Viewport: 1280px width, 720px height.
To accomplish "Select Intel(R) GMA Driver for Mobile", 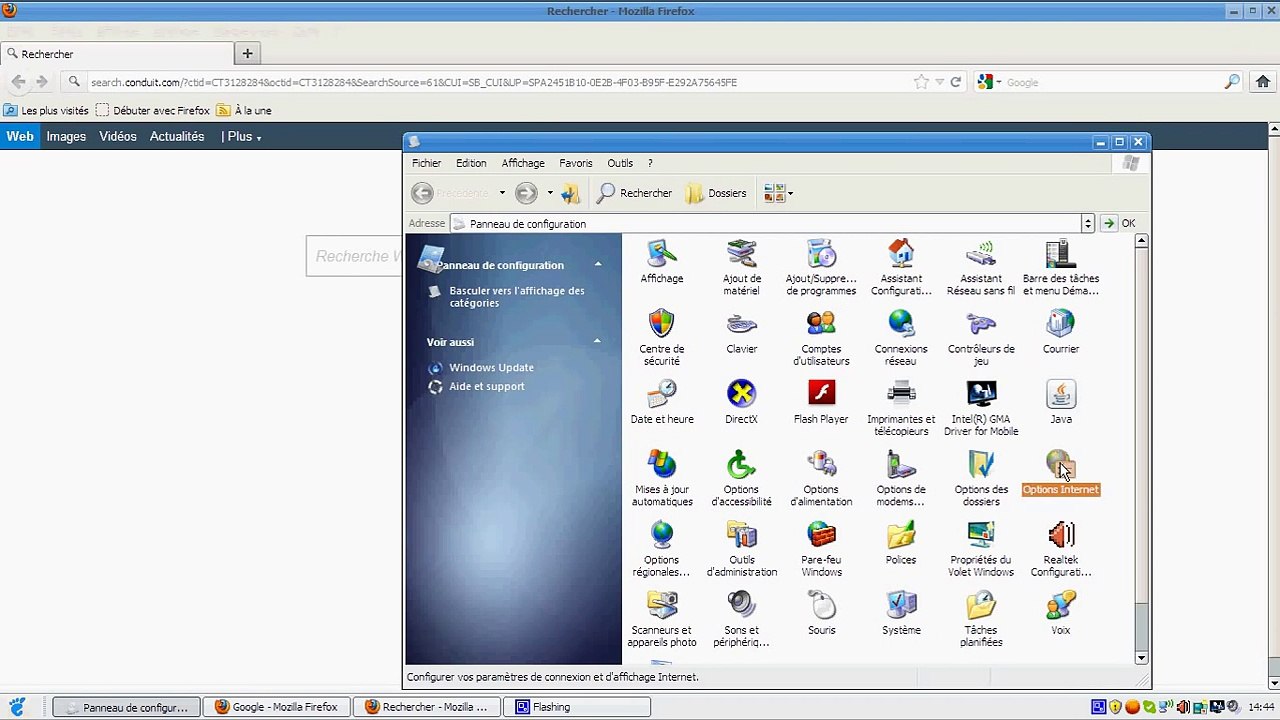I will click(x=981, y=407).
